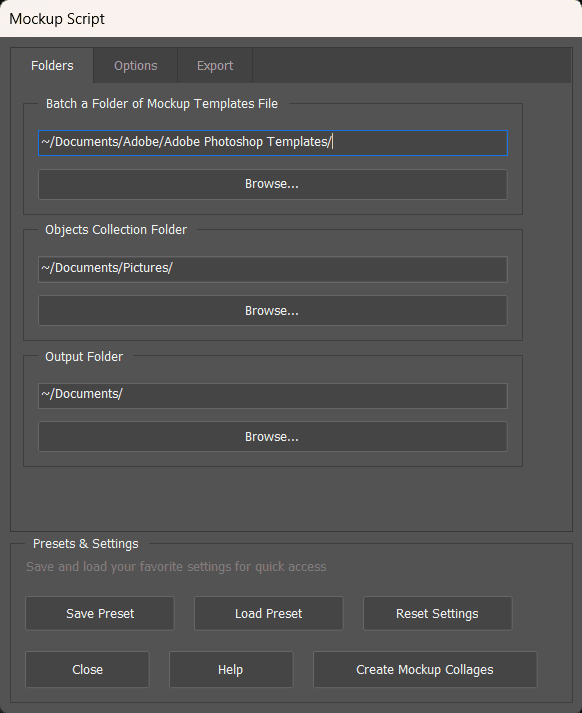The width and height of the screenshot is (582, 713).
Task: Click the 'Mockup Script' window title
Action: click(x=57, y=19)
